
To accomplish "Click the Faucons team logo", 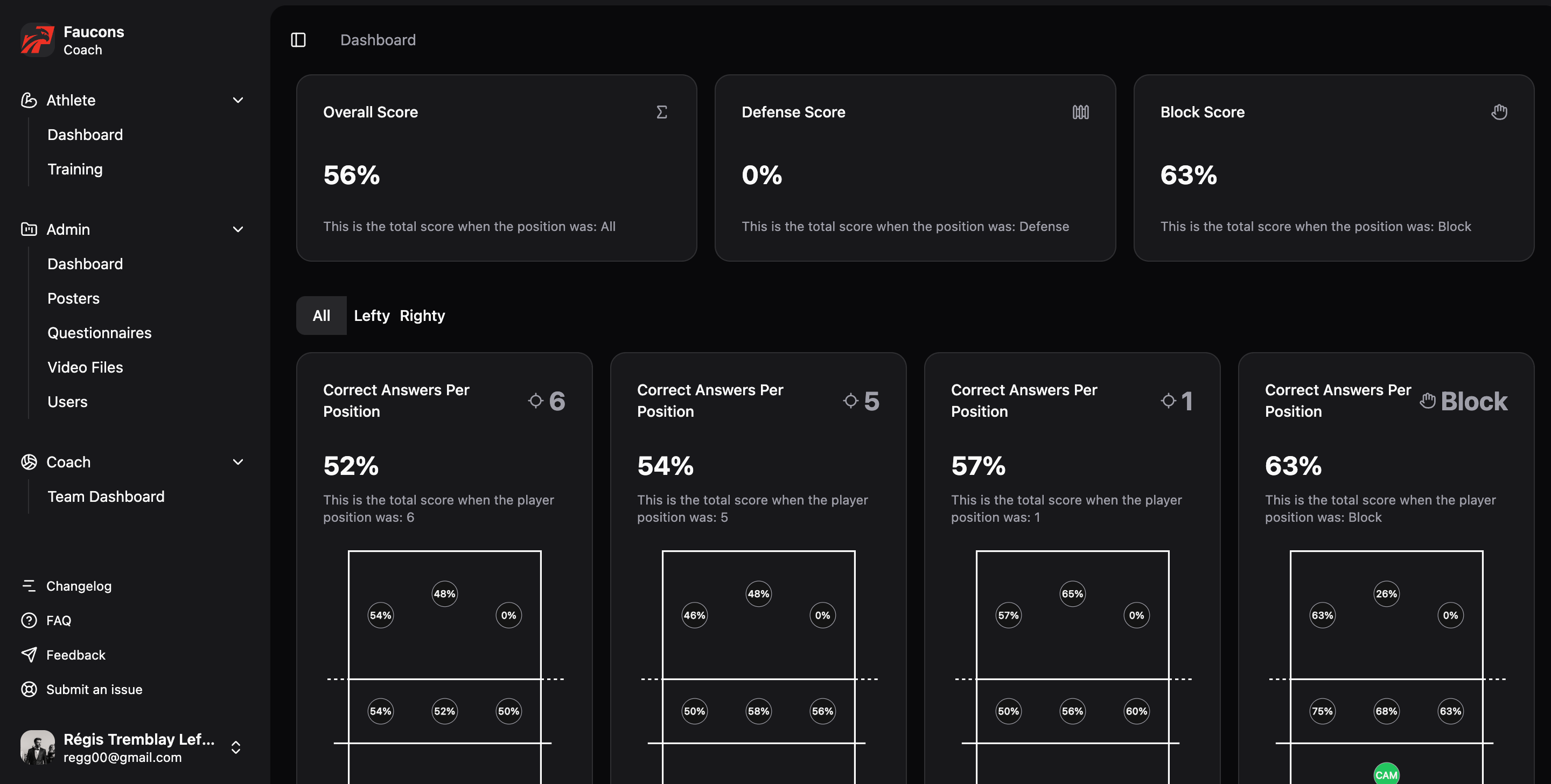I will [x=37, y=40].
